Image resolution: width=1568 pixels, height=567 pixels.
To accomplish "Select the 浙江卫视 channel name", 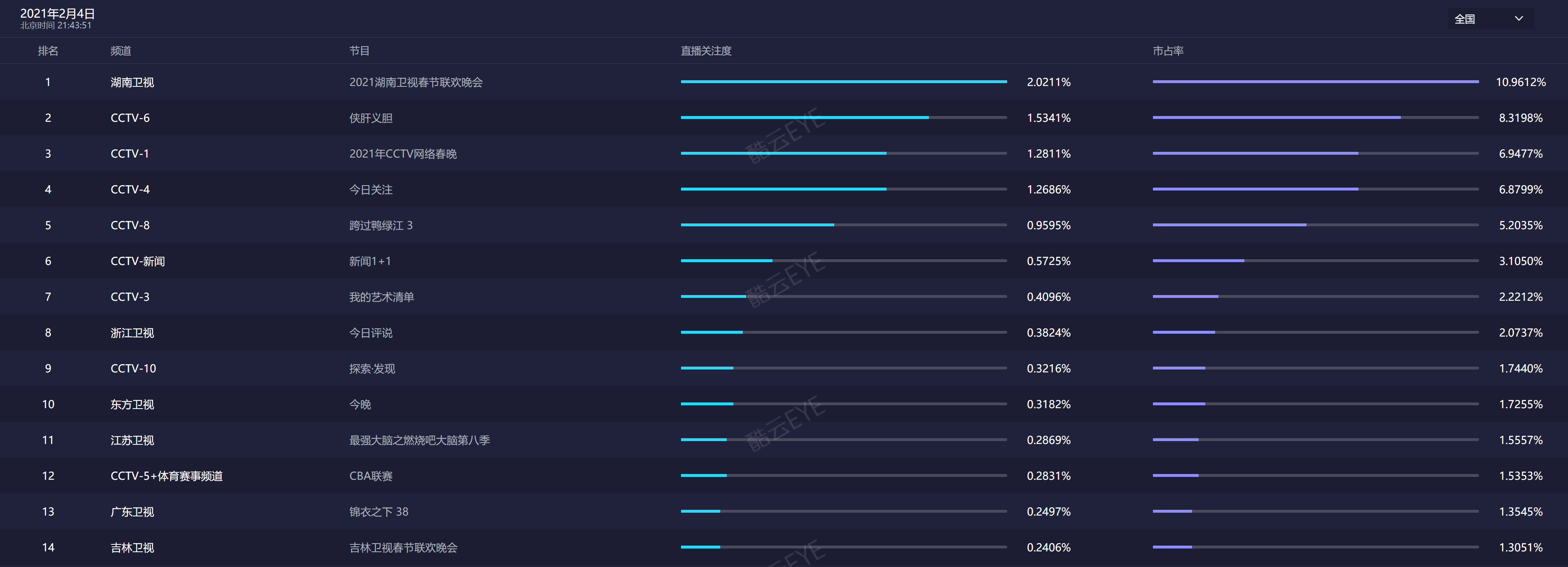I will click(132, 333).
